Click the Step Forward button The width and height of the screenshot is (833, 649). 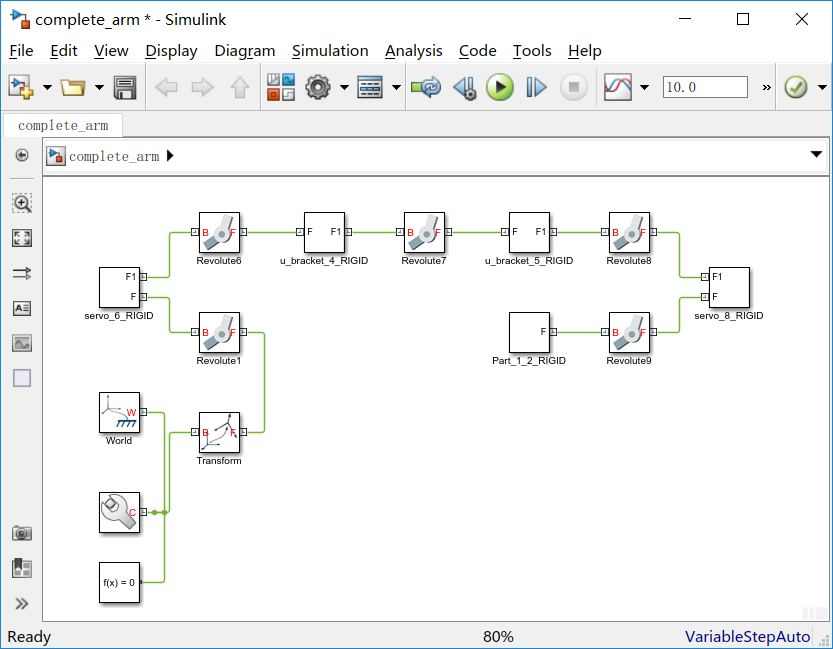pyautogui.click(x=536, y=87)
